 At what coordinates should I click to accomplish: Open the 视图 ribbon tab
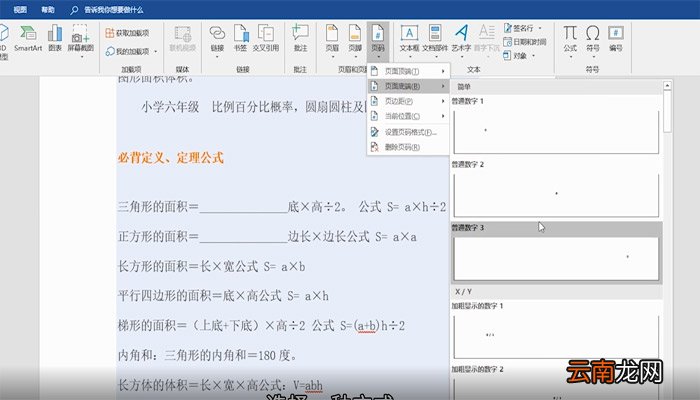tap(20, 9)
